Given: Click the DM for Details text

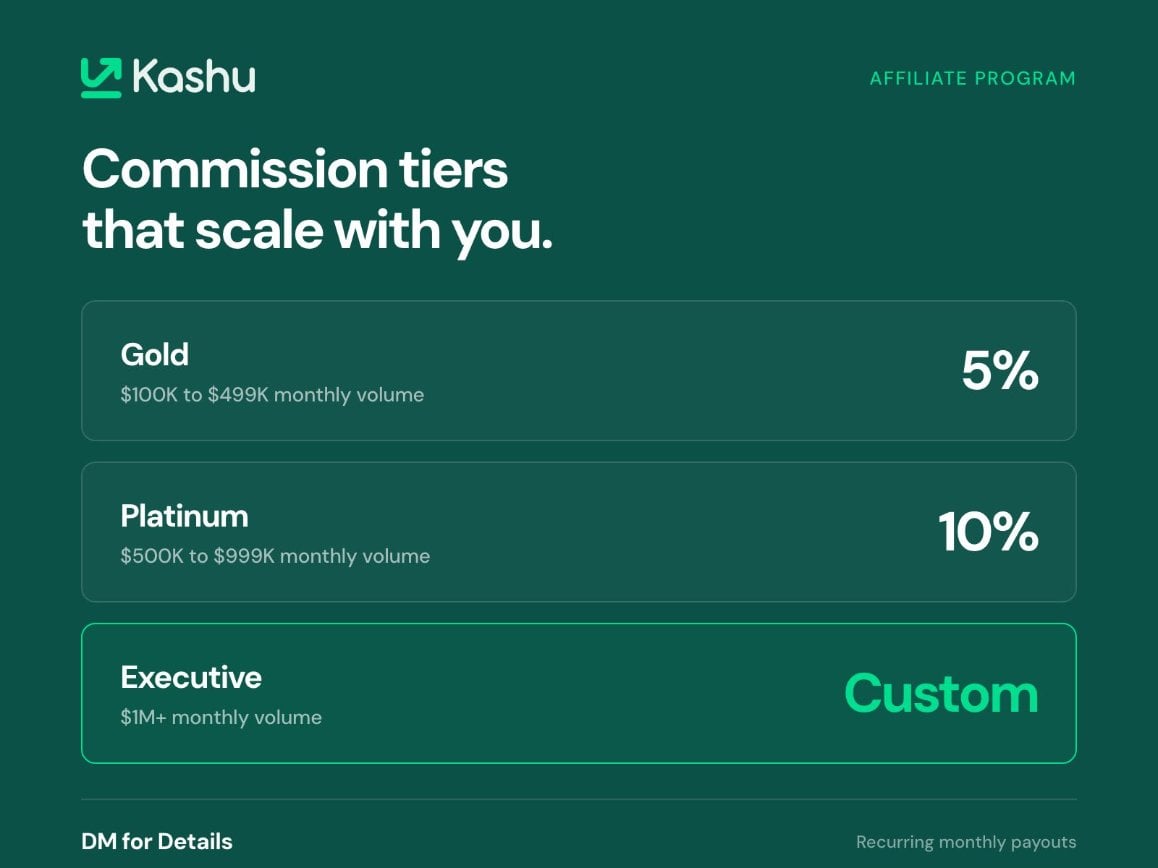Looking at the screenshot, I should coord(157,841).
